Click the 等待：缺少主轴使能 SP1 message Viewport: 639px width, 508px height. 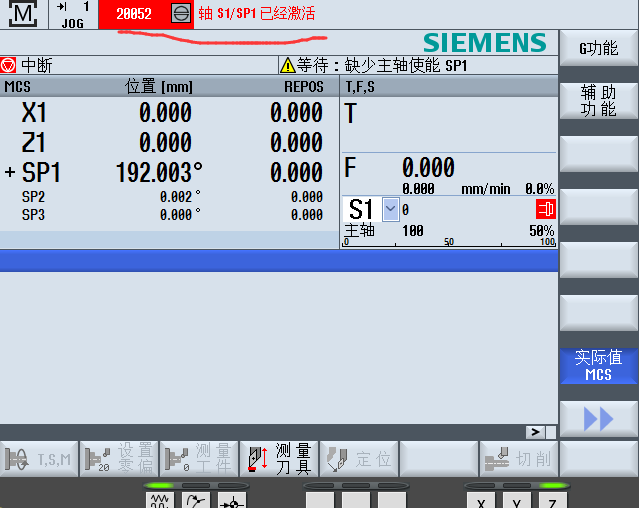382,65
